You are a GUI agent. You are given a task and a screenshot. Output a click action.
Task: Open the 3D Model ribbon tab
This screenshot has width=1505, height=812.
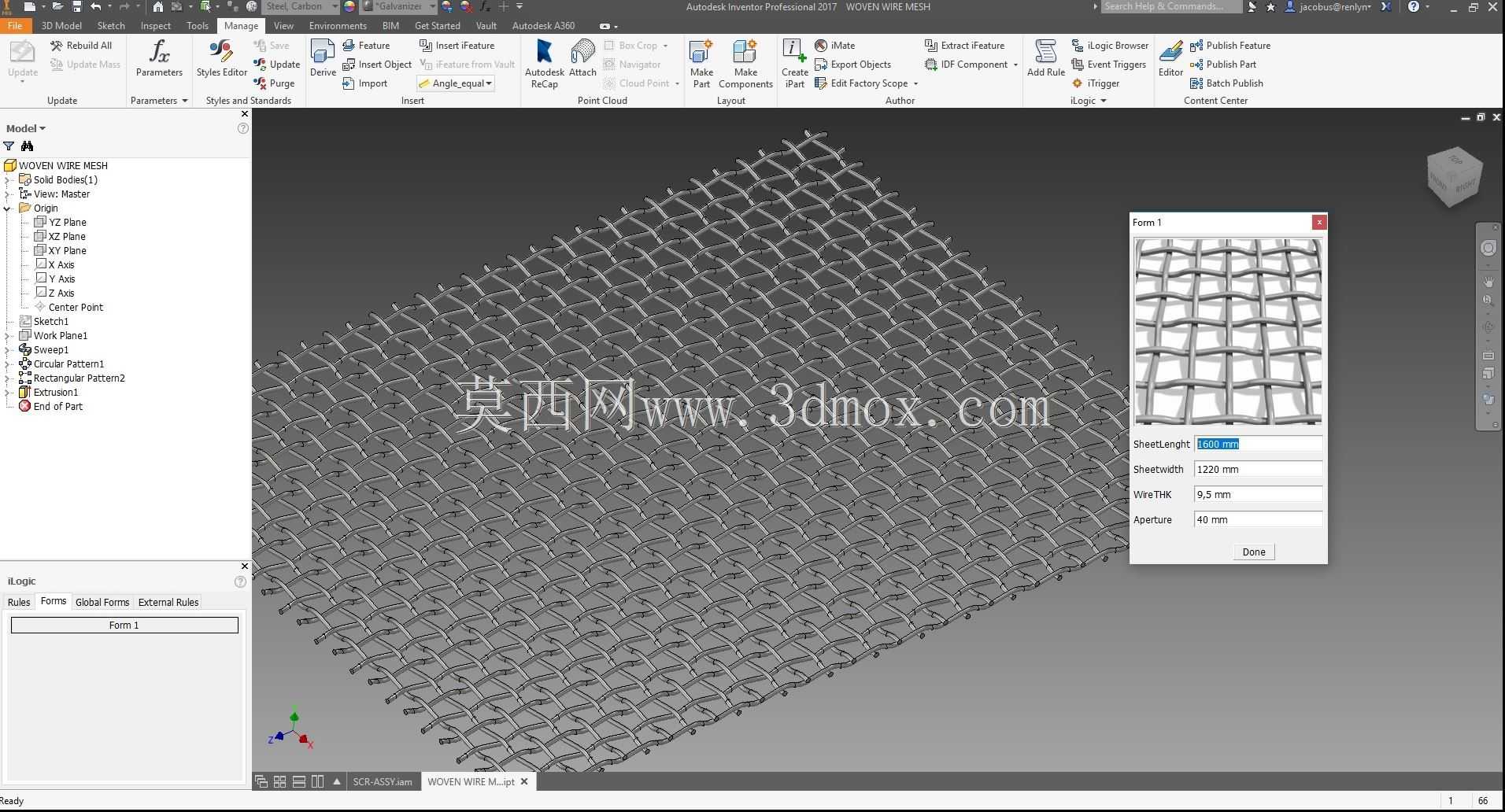point(61,26)
